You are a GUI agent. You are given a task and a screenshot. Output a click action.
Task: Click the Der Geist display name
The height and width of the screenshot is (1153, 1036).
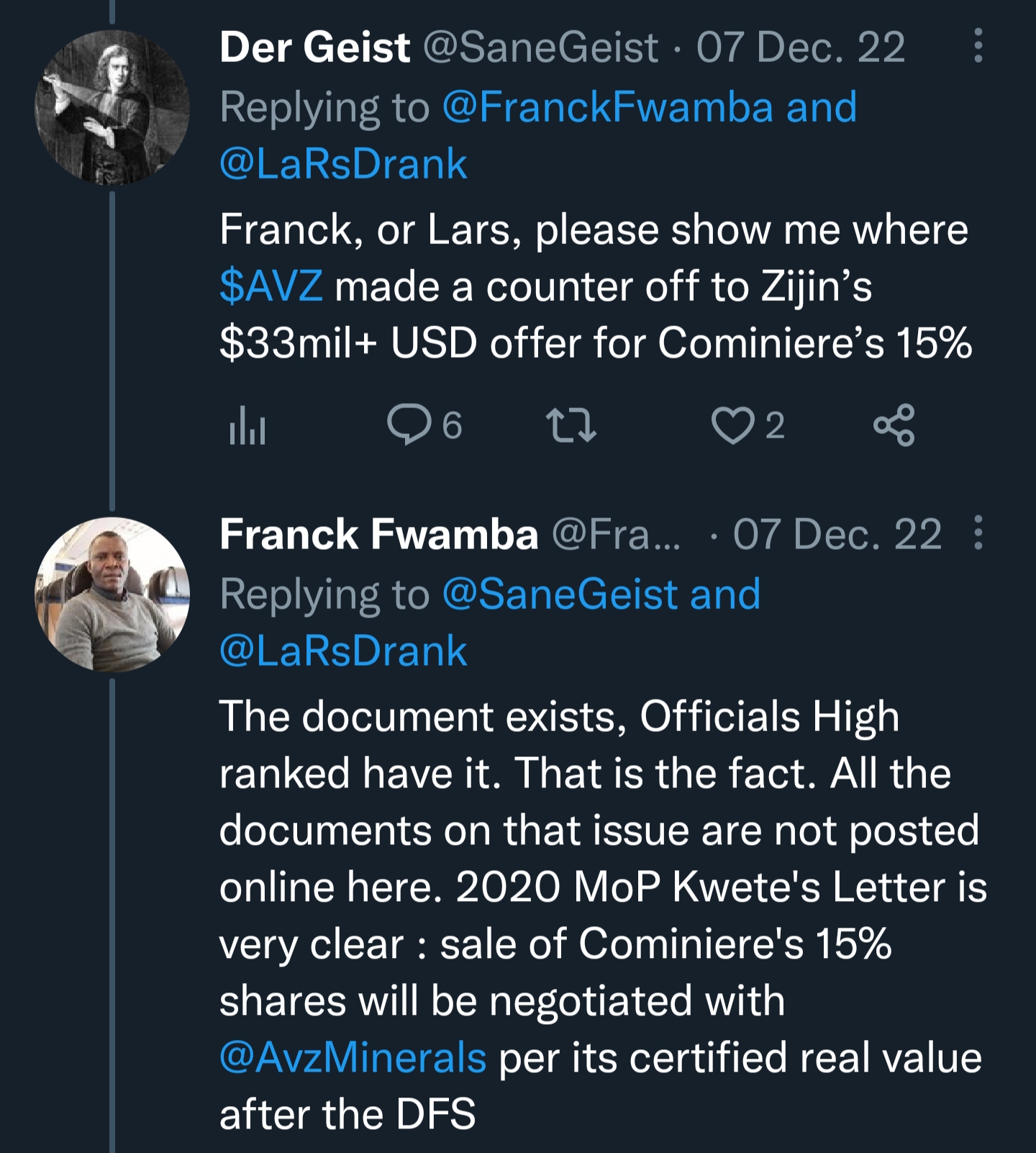(315, 48)
